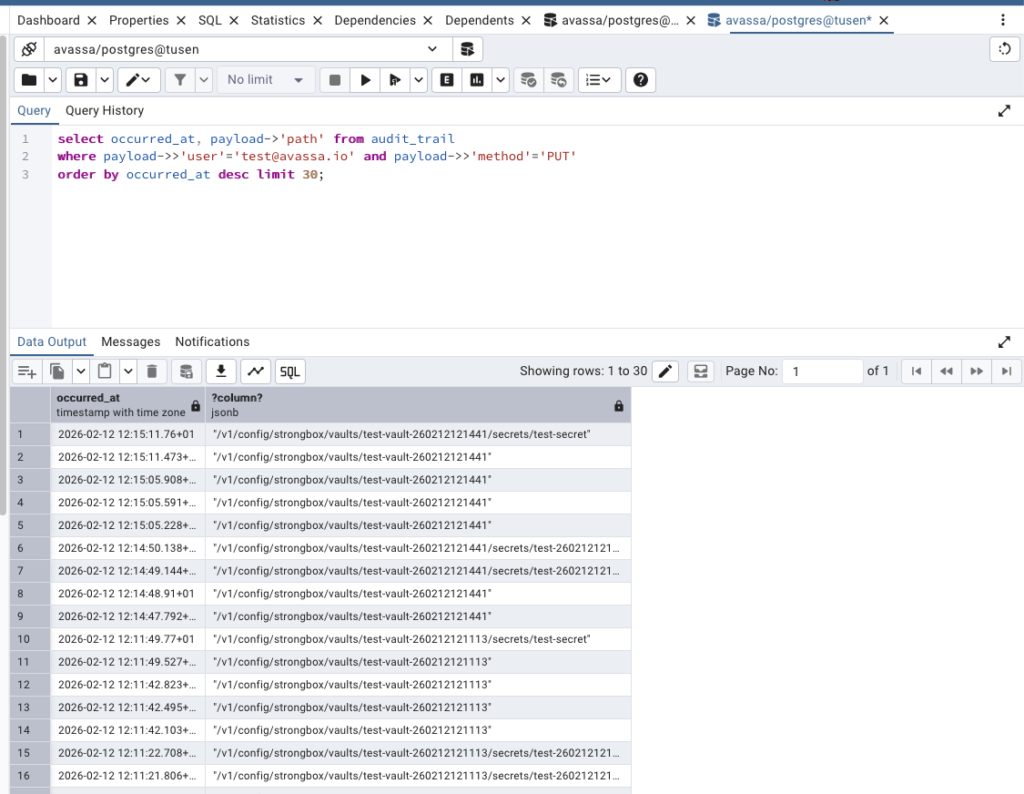Click the Explain Analyze chart icon
The height and width of the screenshot is (794, 1024).
477,80
